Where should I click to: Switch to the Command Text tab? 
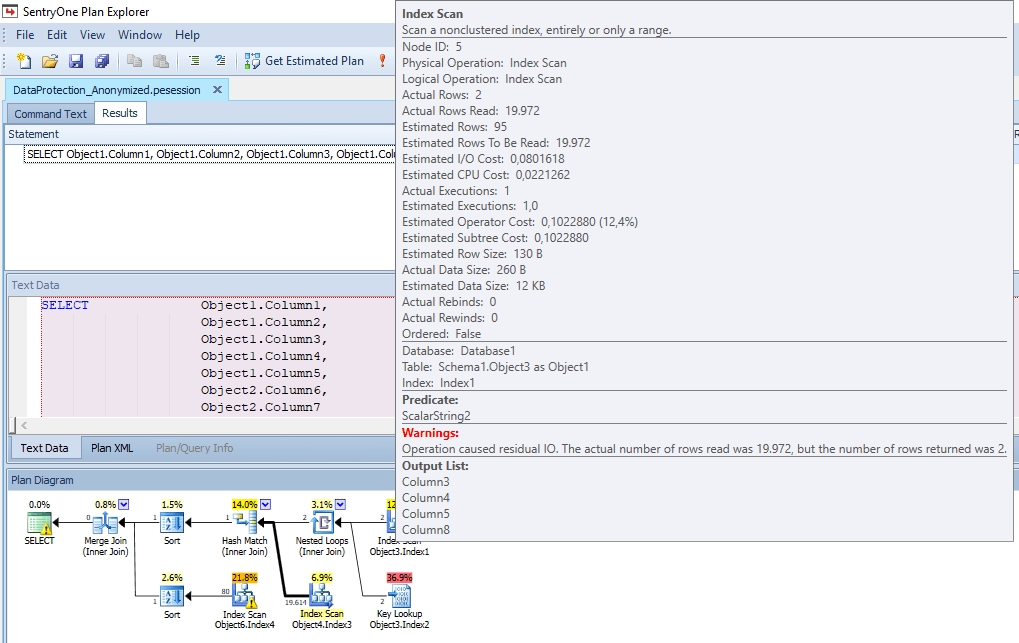[51, 114]
